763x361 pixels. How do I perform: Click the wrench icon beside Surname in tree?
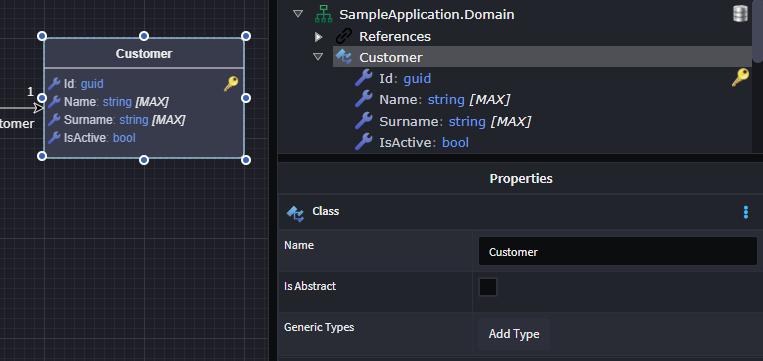[x=363, y=121]
